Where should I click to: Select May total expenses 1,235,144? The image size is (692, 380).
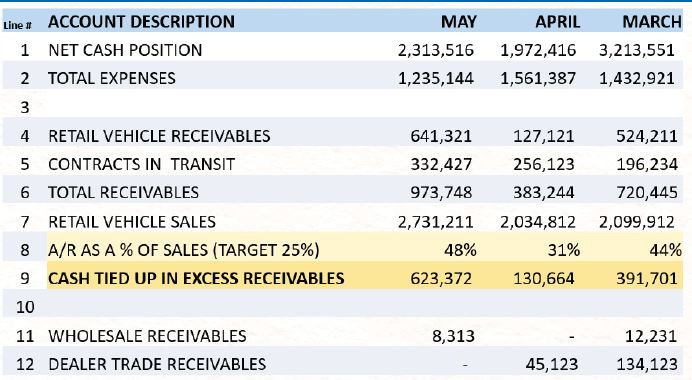click(x=436, y=79)
